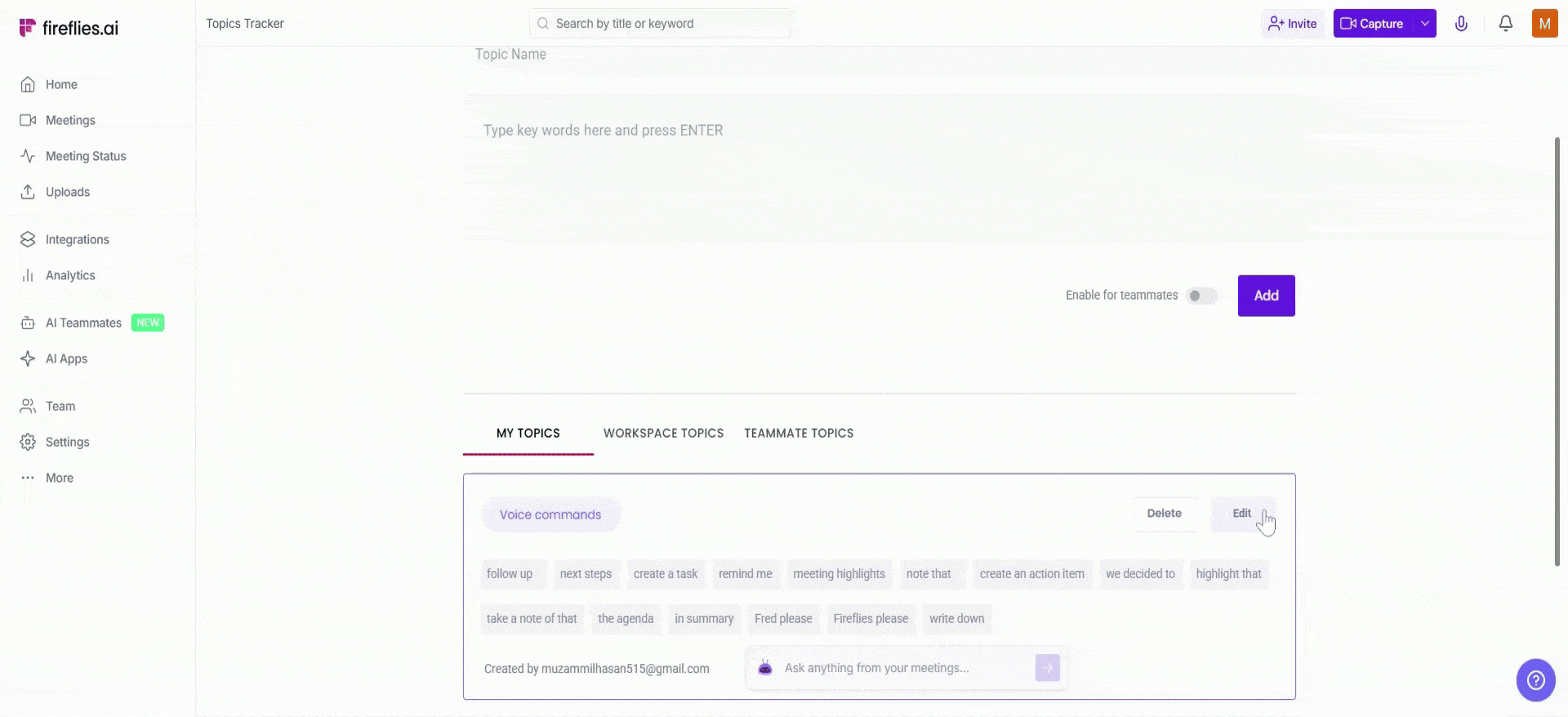Screen dimensions: 1568x717
Task: Open the Analytics bar chart icon
Action: [28, 275]
